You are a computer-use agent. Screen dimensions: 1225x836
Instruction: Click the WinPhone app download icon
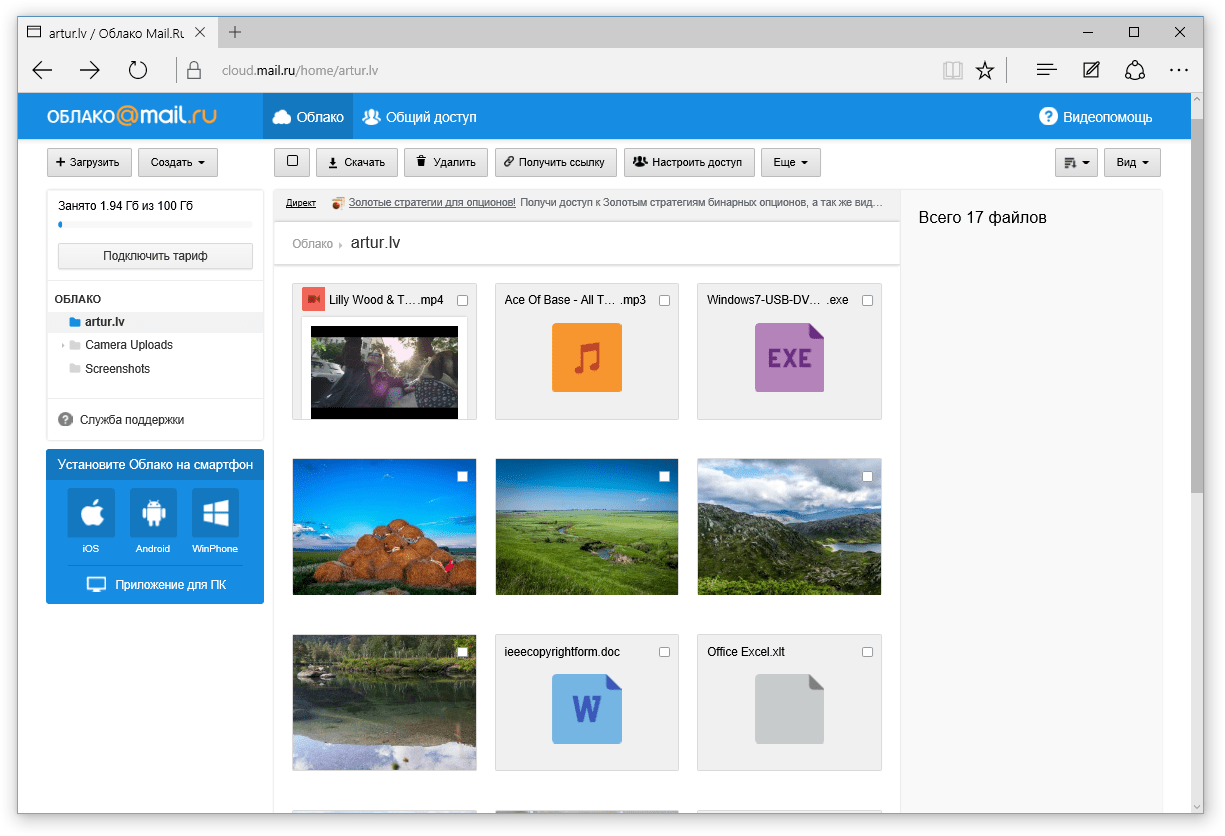coord(215,513)
